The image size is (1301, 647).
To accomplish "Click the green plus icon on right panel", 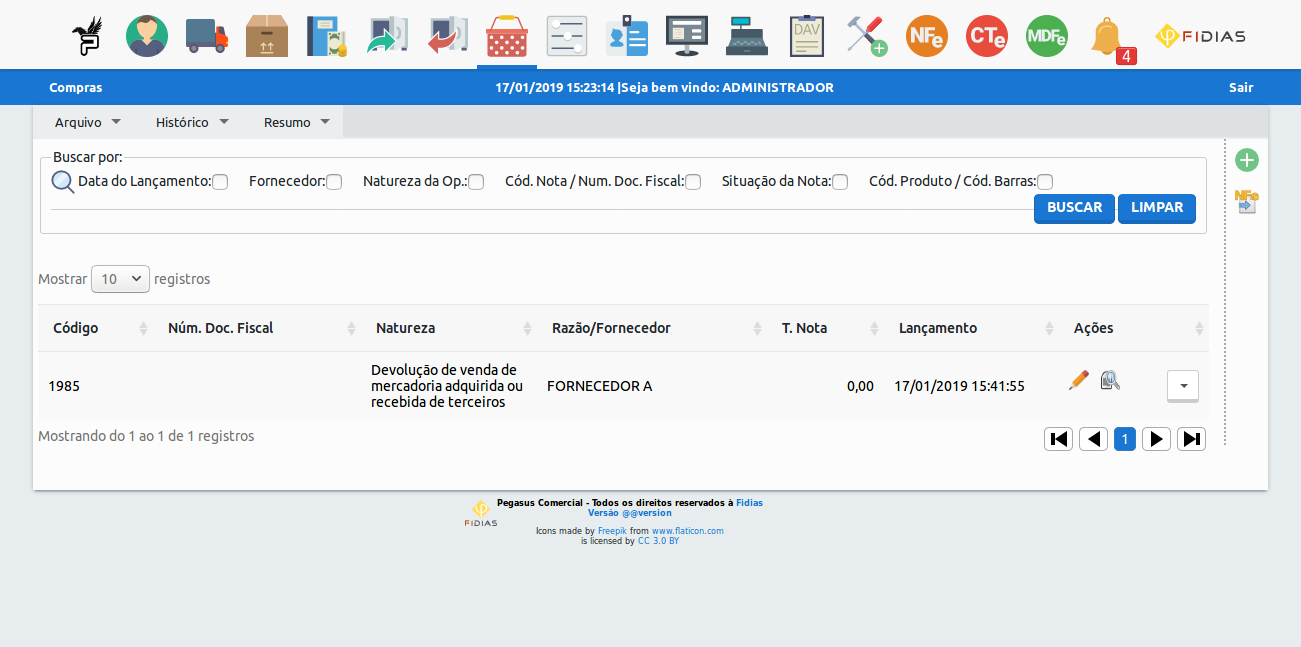I will click(1246, 160).
